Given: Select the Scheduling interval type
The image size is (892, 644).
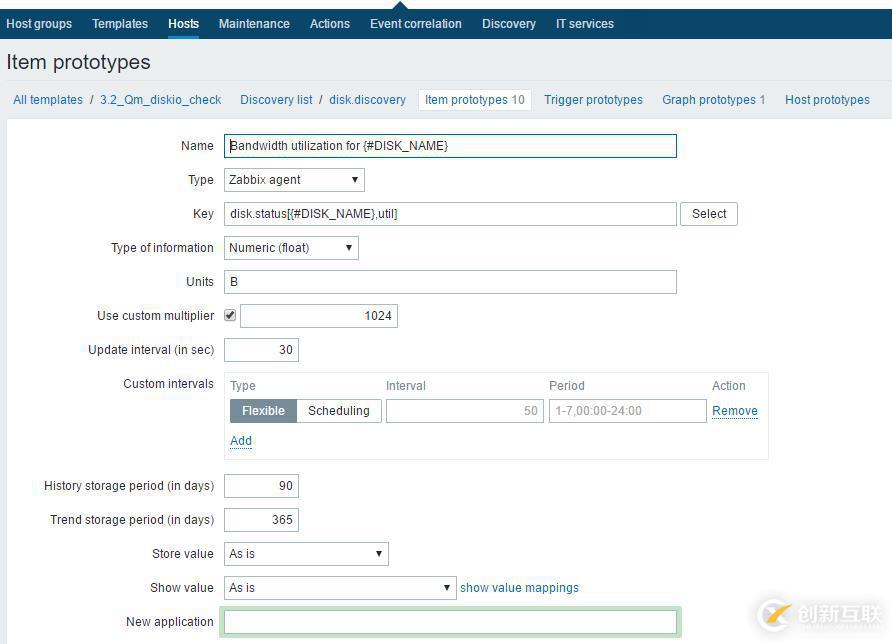Looking at the screenshot, I should click(x=338, y=411).
